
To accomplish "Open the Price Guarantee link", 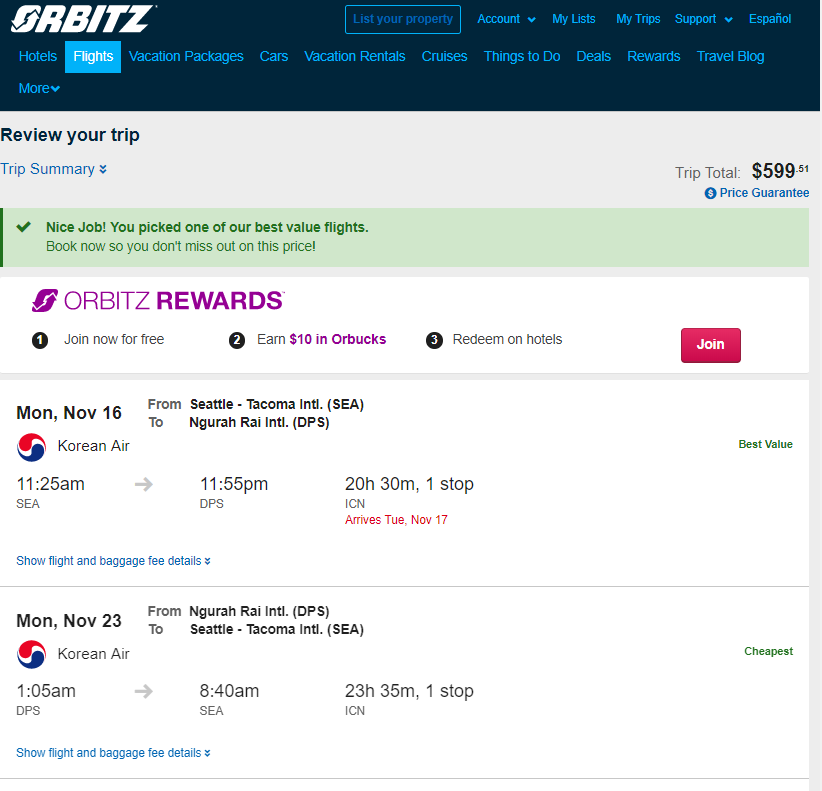I will (x=764, y=193).
